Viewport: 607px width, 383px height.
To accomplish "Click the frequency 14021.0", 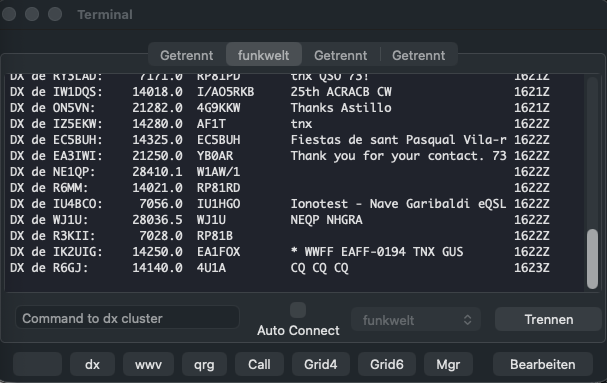I will coord(157,188).
